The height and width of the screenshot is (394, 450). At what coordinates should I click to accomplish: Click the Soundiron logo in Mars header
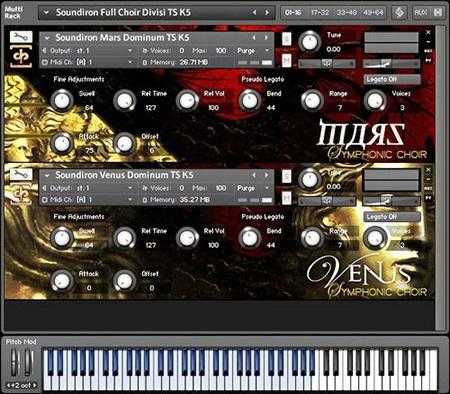(21, 56)
